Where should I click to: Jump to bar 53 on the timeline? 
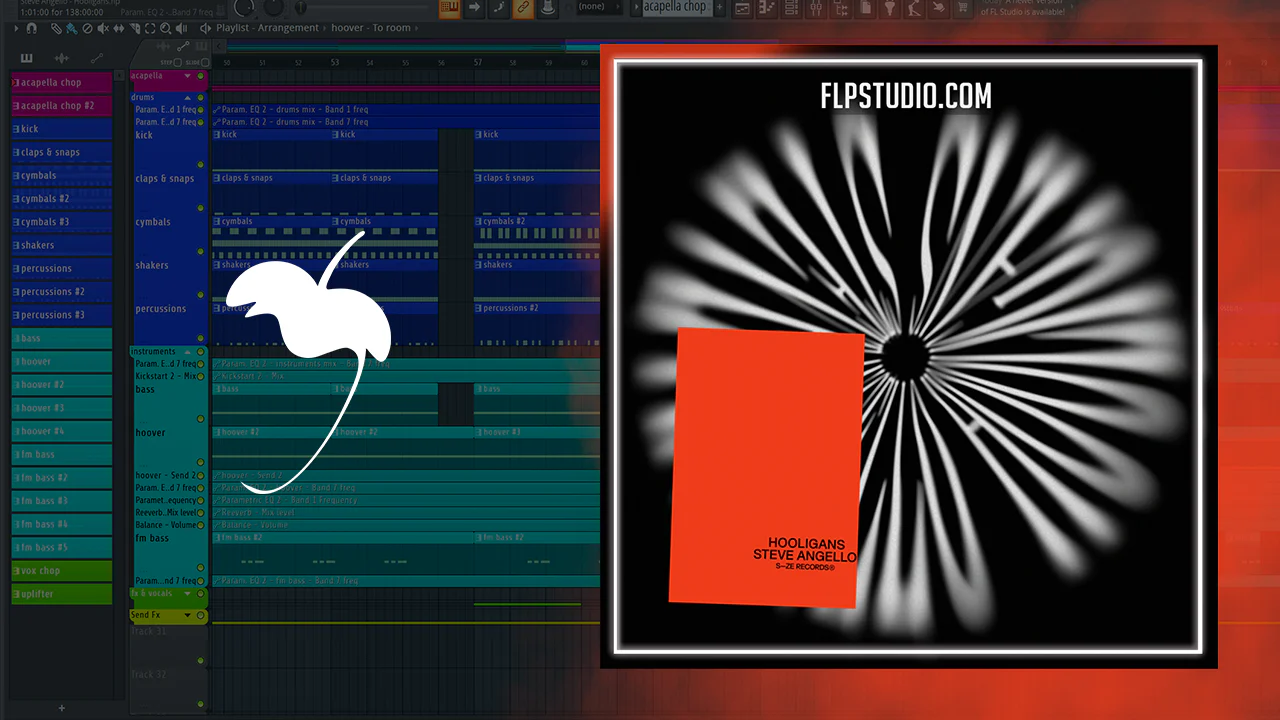(335, 62)
